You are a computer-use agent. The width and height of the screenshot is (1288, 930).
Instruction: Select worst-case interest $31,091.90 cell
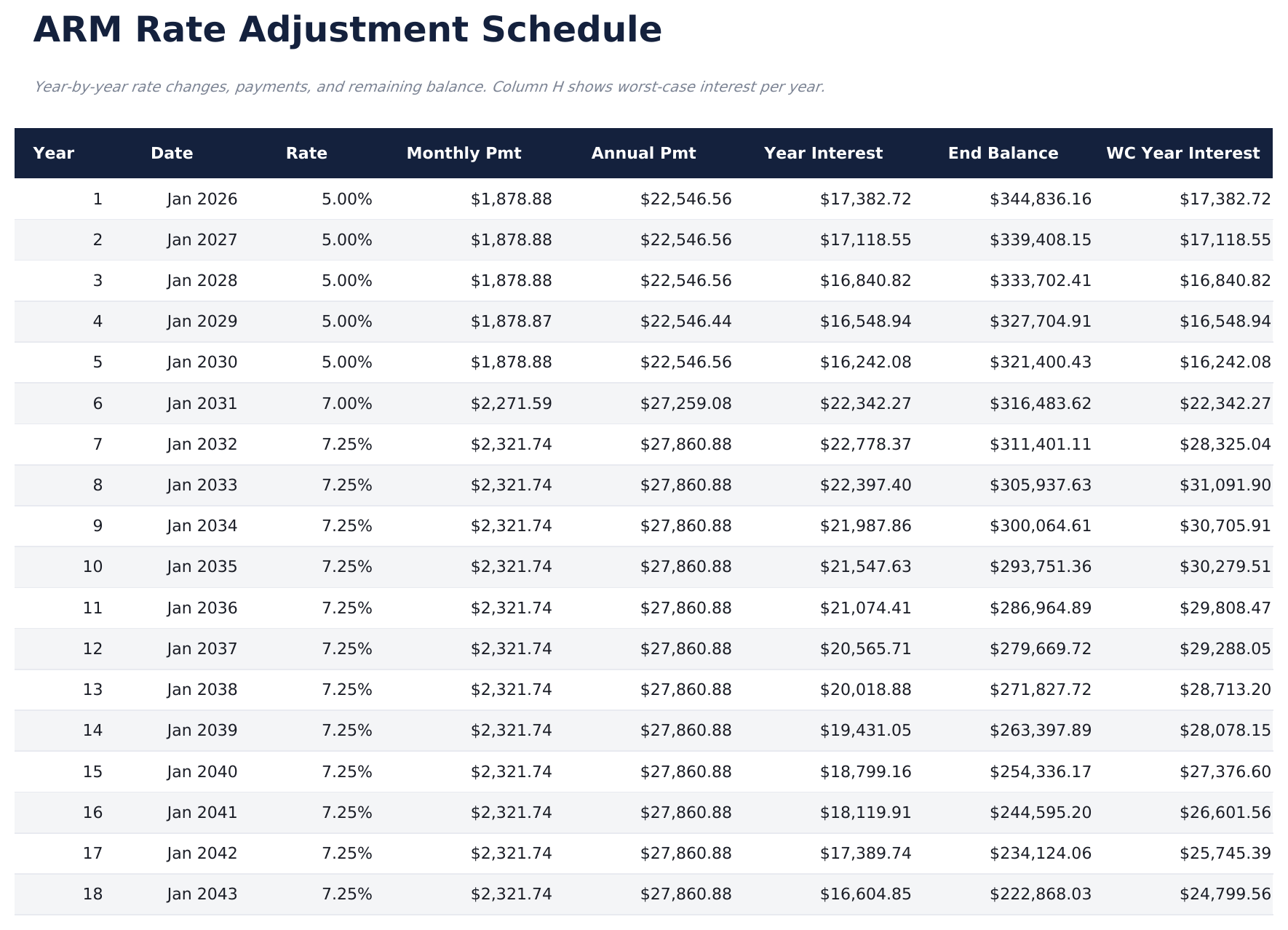coord(1225,485)
